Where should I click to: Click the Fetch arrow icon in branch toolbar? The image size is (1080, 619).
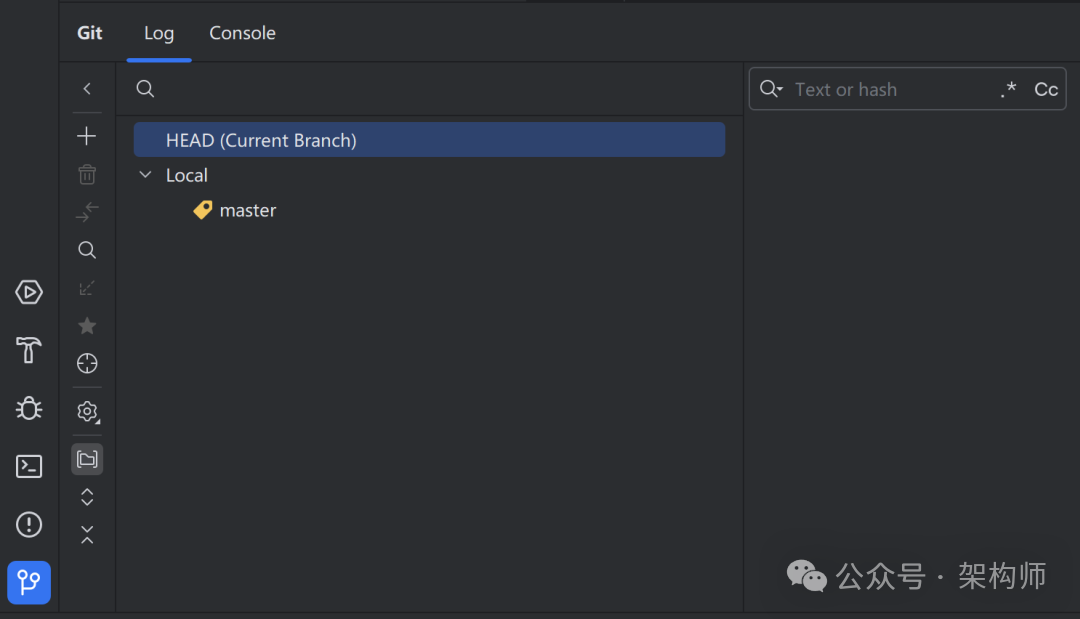point(87,288)
